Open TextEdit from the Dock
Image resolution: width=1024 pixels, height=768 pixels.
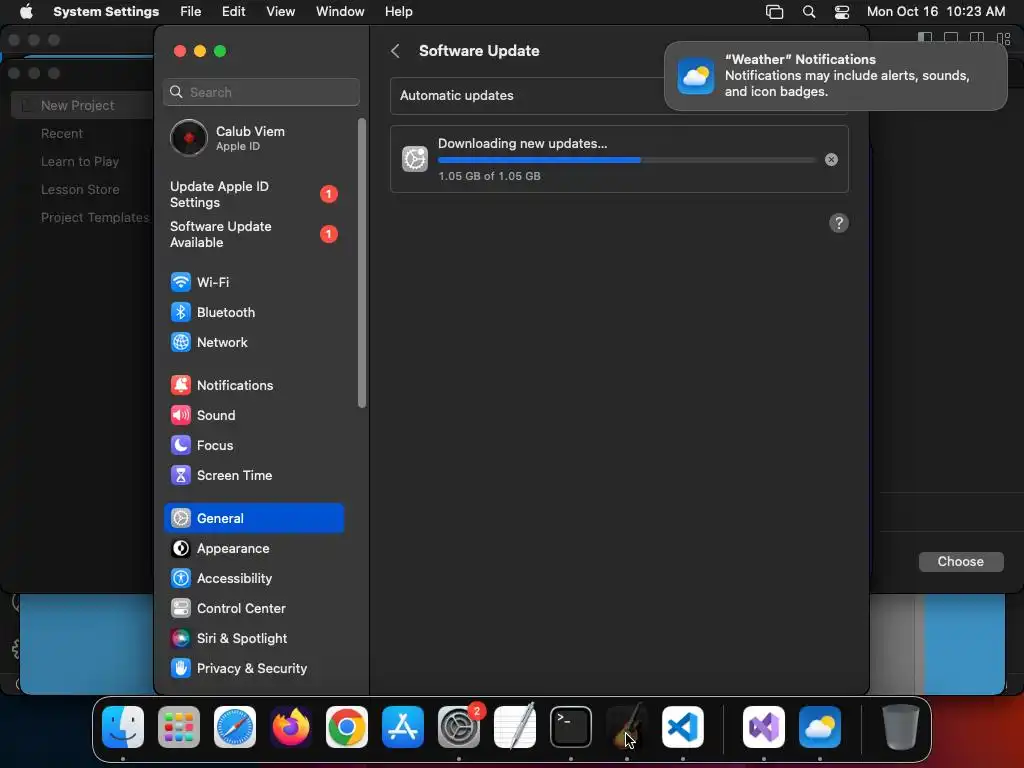(x=515, y=727)
